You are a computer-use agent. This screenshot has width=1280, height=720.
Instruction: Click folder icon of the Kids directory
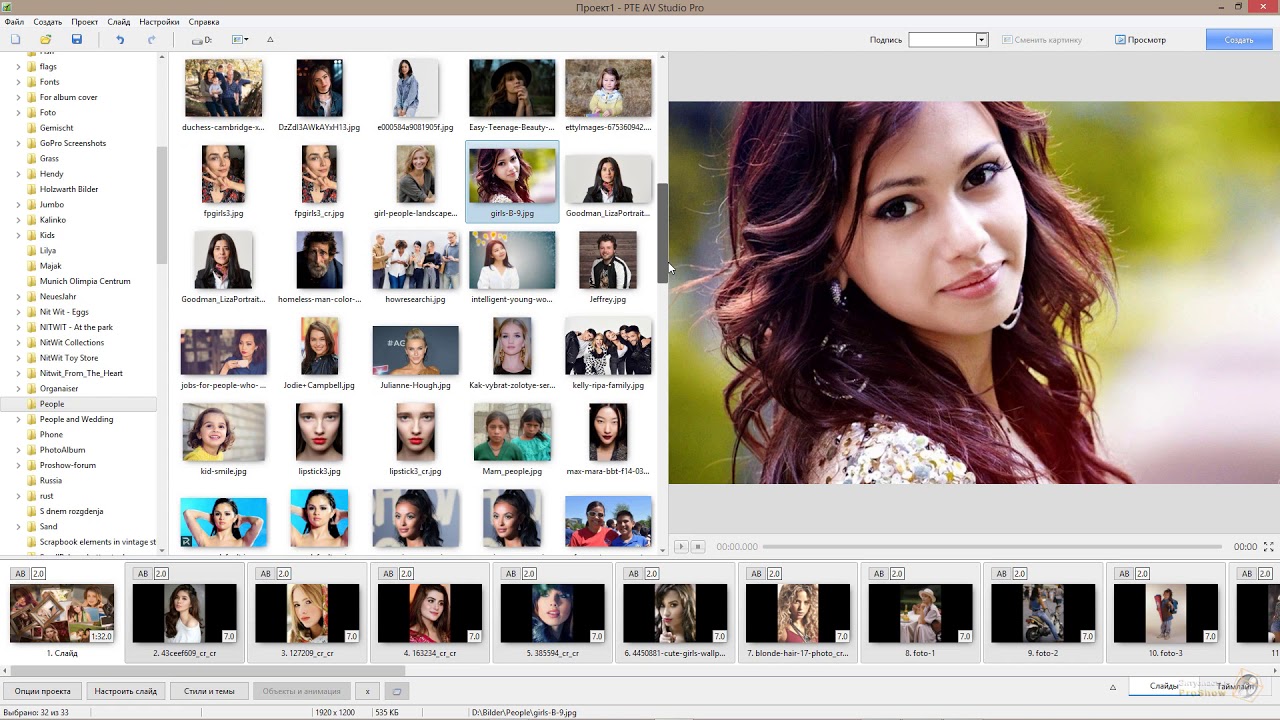[x=32, y=235]
